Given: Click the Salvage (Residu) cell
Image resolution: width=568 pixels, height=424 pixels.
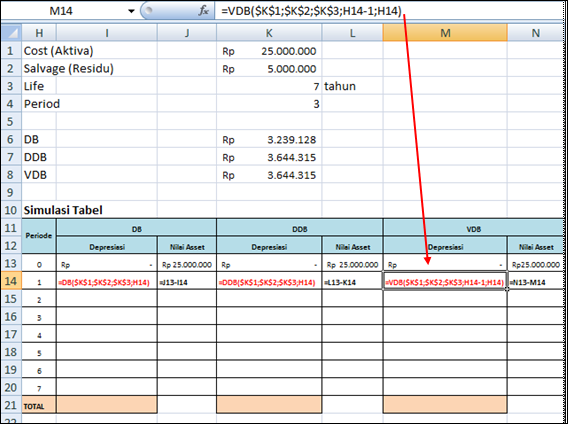Looking at the screenshot, I should [x=68, y=68].
